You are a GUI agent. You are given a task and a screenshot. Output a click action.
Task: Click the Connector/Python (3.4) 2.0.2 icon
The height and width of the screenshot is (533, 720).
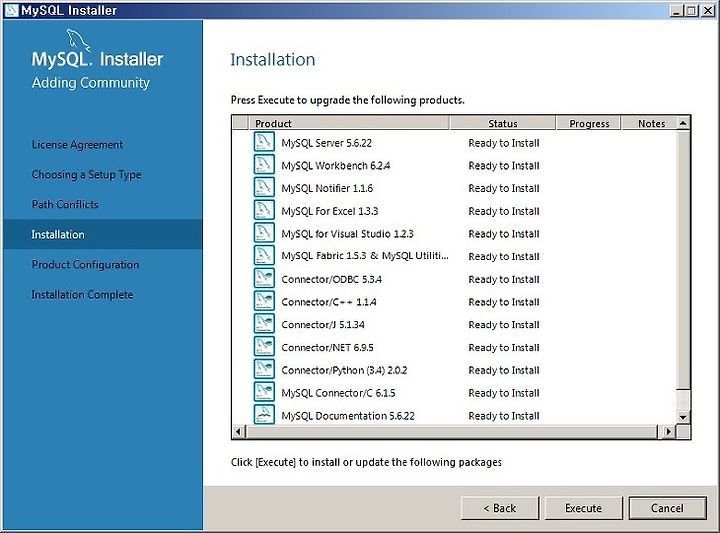[x=264, y=369]
